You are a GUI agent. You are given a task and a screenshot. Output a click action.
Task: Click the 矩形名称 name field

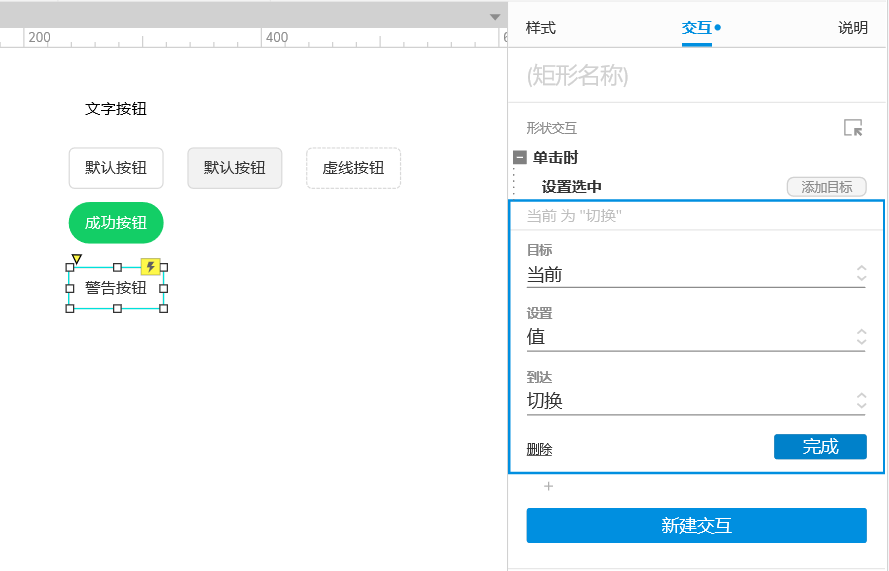pos(696,75)
